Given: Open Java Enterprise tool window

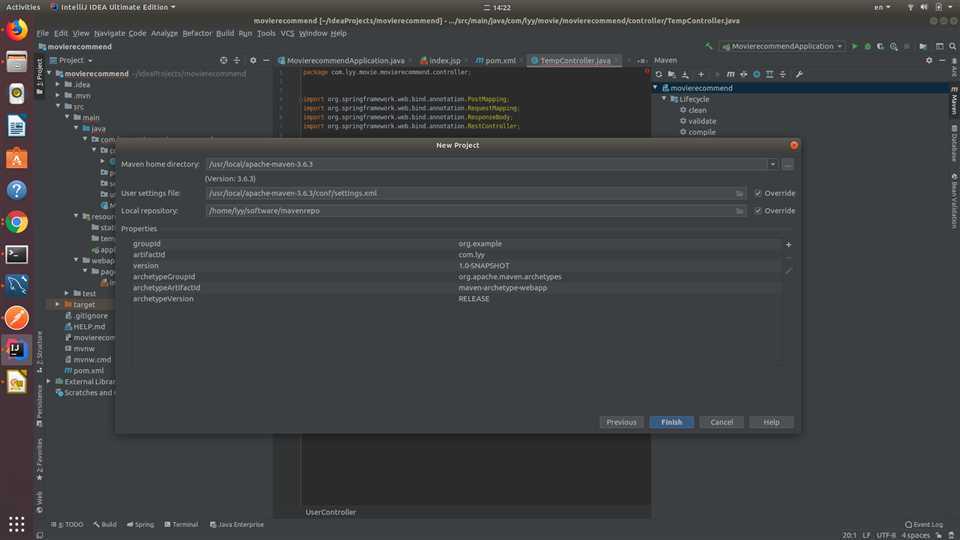Looking at the screenshot, I should pyautogui.click(x=236, y=525).
